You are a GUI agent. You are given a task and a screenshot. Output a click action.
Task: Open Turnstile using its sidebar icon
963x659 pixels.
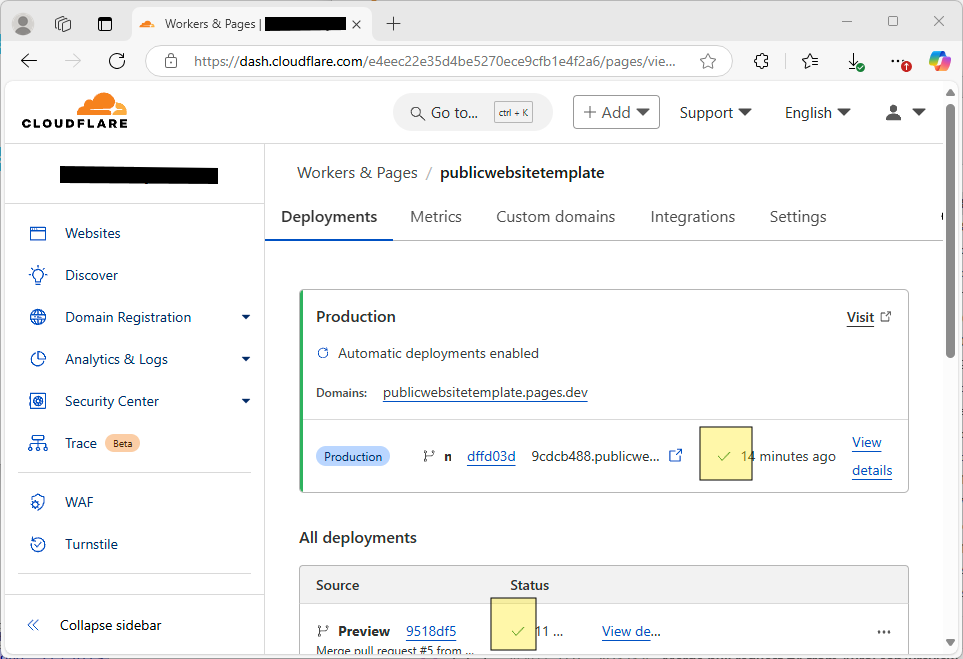38,544
